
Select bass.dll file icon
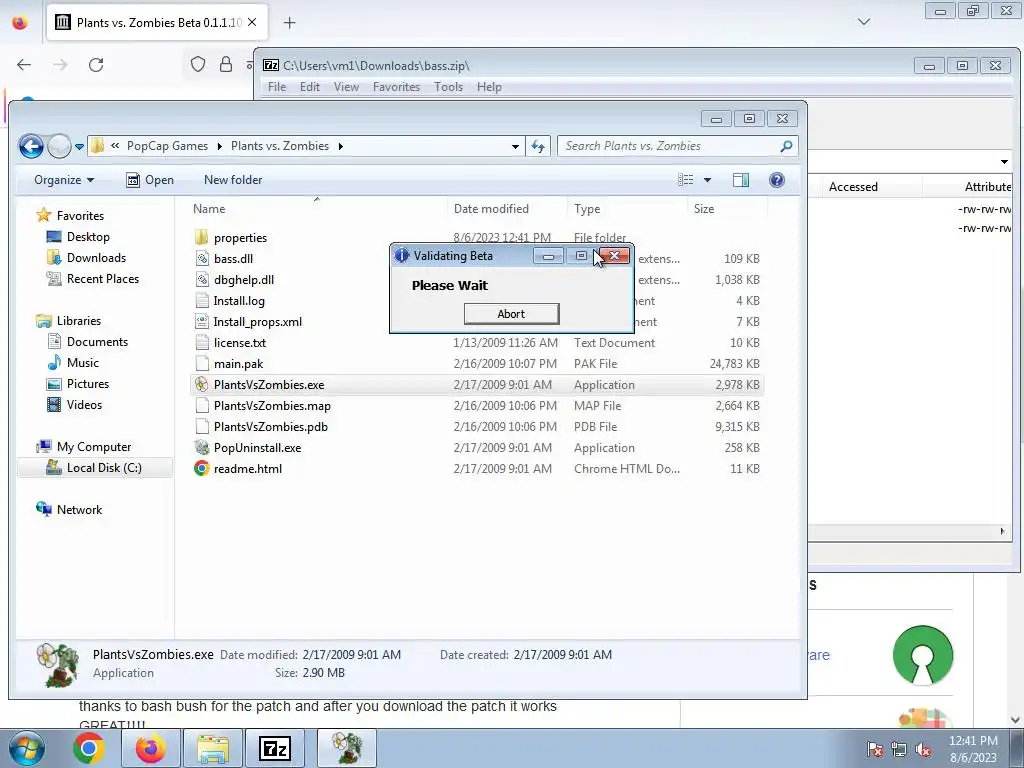tap(202, 259)
